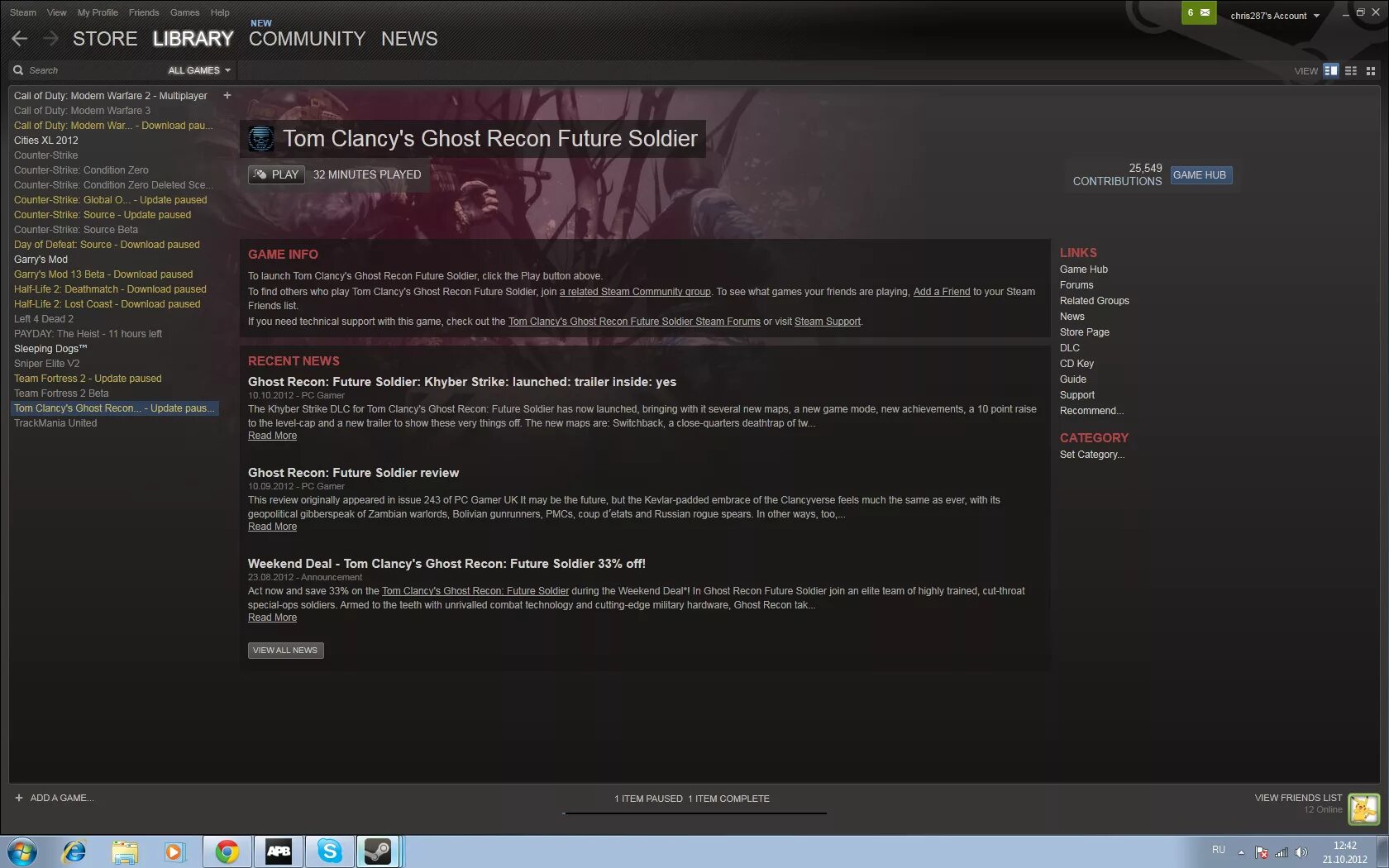1389x868 pixels.
Task: Open the GAME HUB button
Action: pyautogui.click(x=1200, y=174)
